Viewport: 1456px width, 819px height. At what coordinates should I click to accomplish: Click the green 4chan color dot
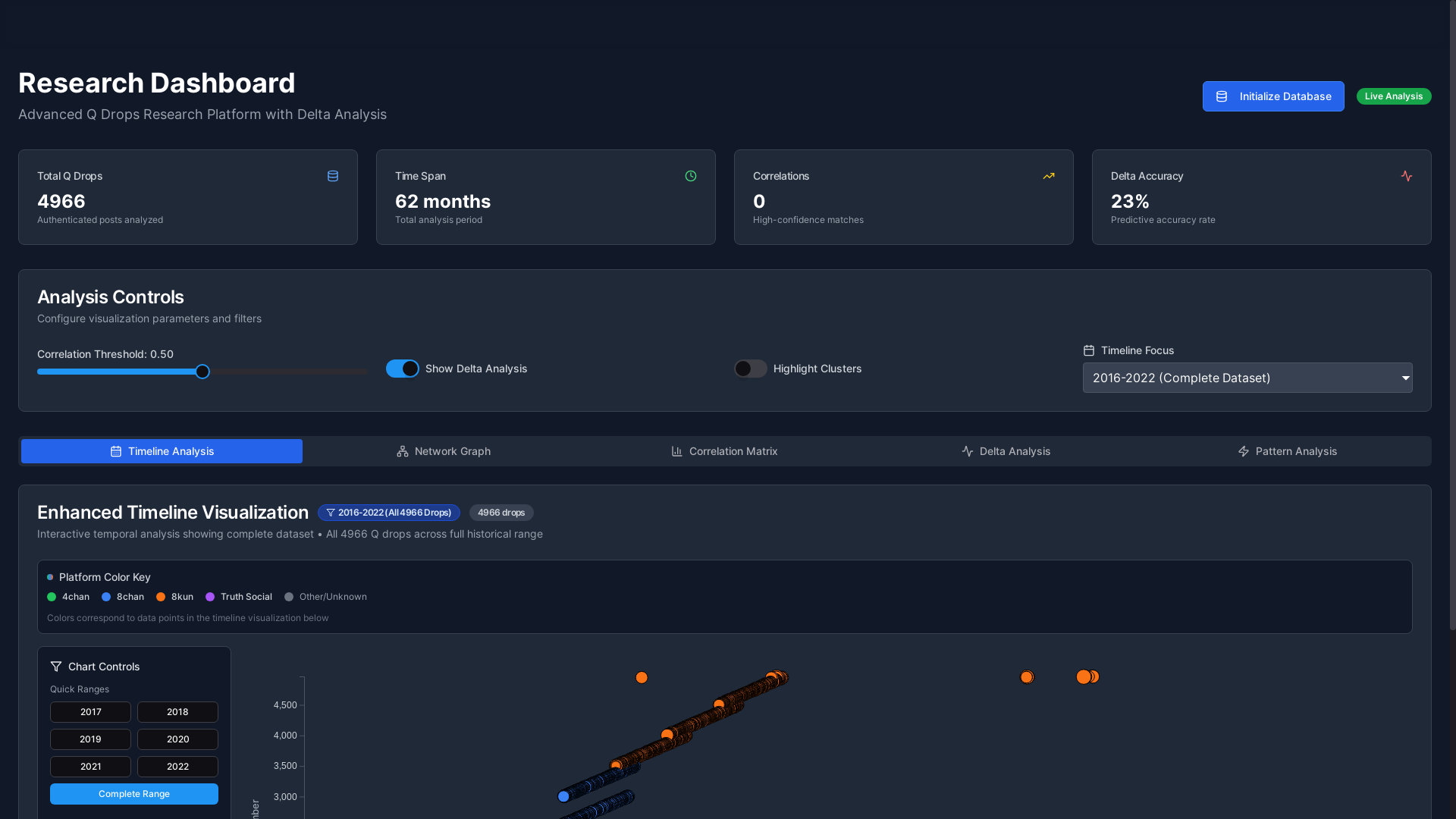(52, 597)
